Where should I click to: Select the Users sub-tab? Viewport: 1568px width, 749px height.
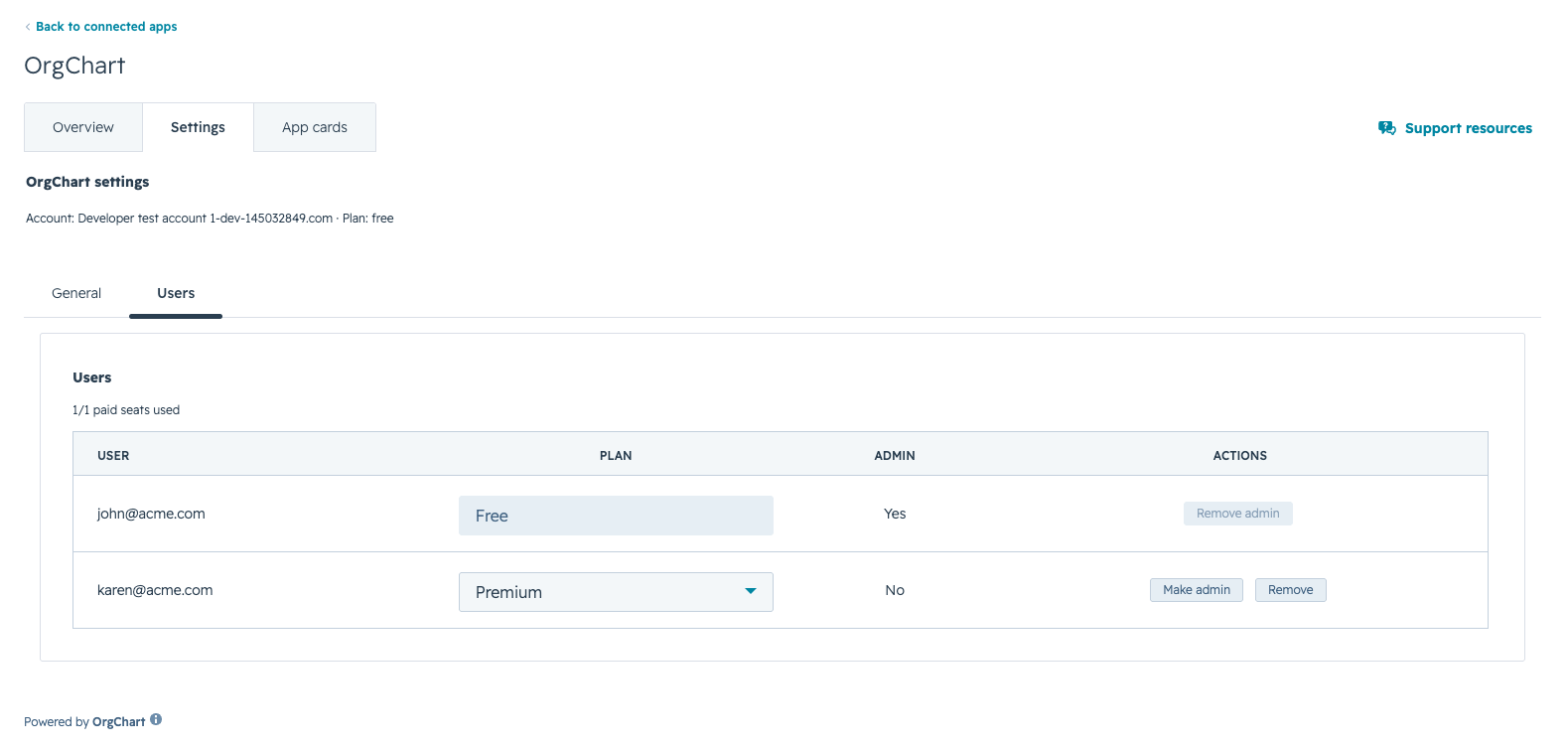pos(176,293)
